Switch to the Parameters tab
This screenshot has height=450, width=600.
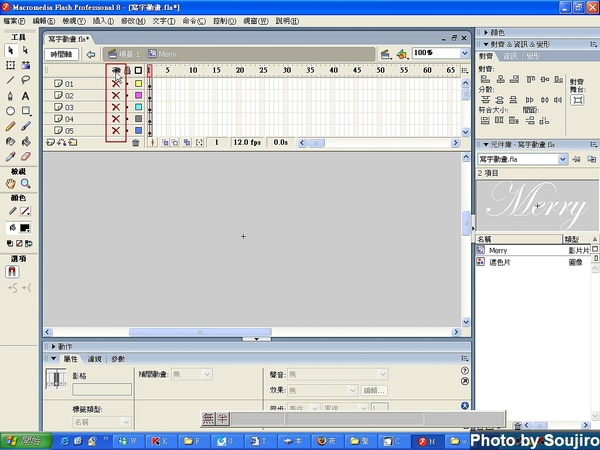[x=118, y=359]
